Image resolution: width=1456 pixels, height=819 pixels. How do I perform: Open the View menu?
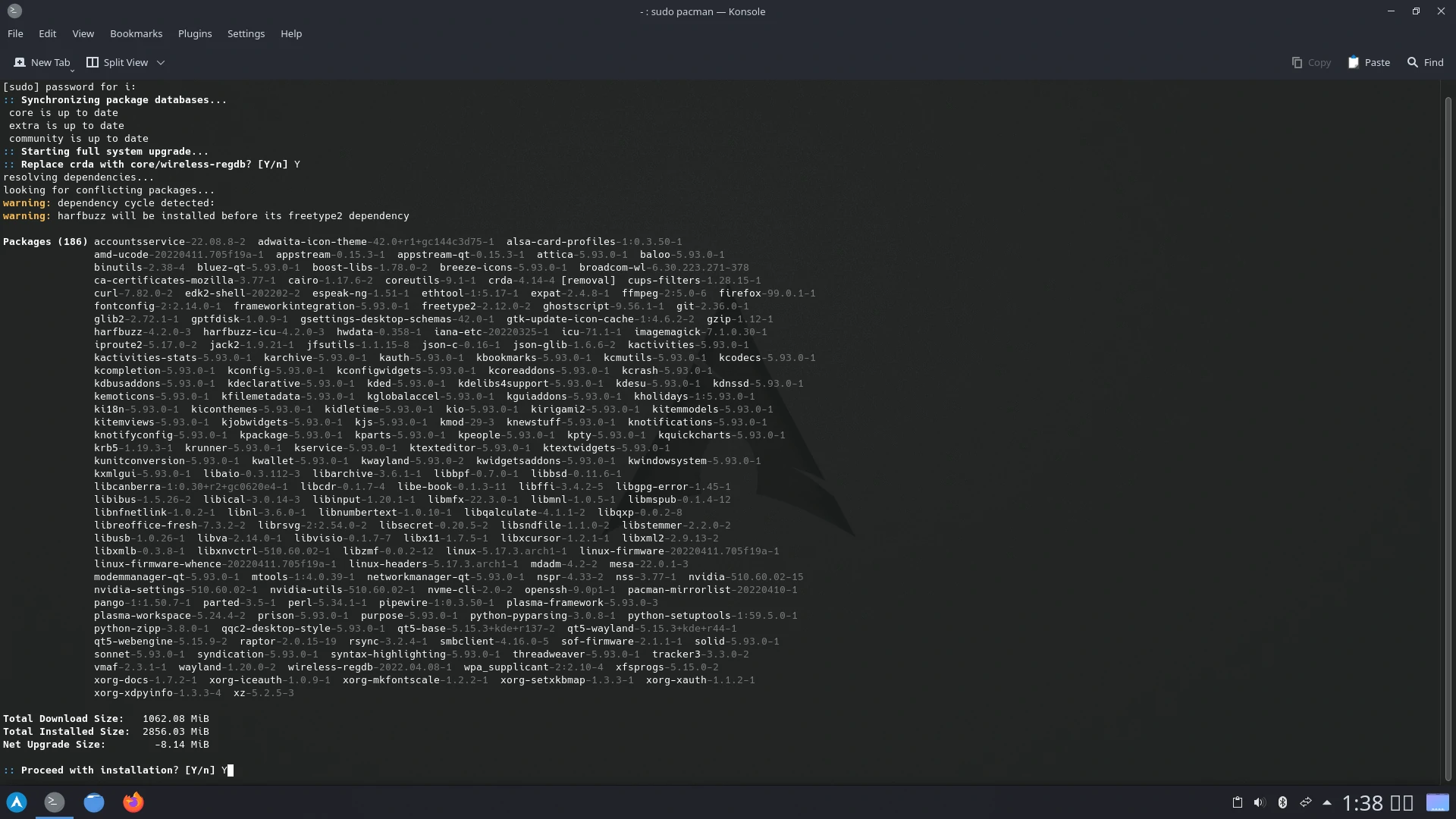point(83,33)
